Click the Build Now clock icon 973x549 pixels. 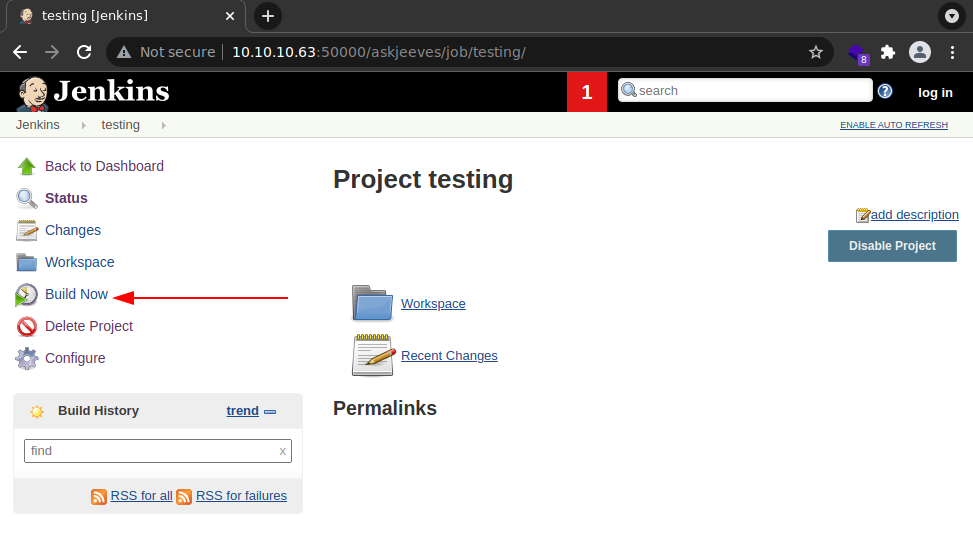[x=27, y=294]
